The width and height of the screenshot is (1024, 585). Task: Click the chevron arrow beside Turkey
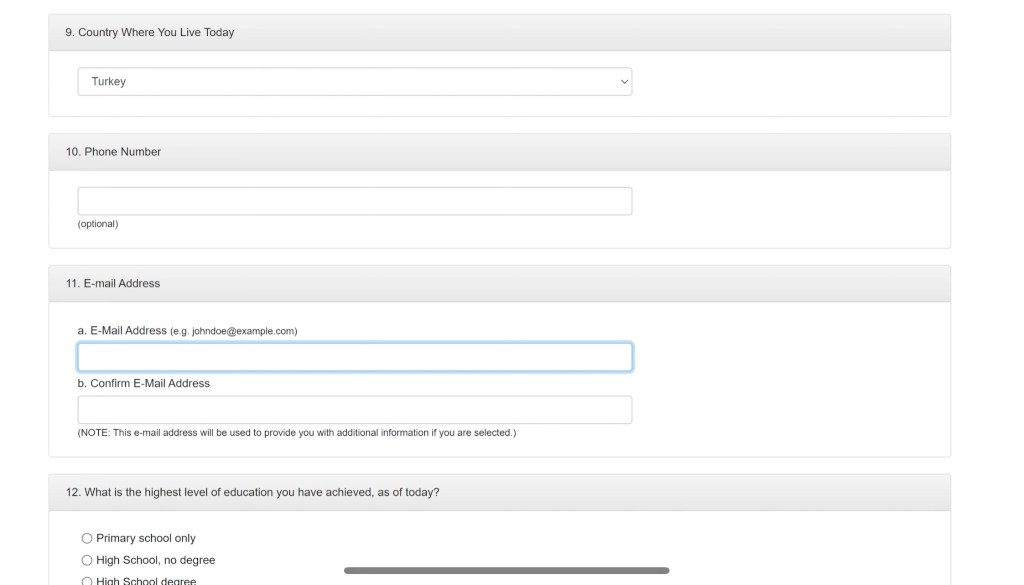click(624, 82)
